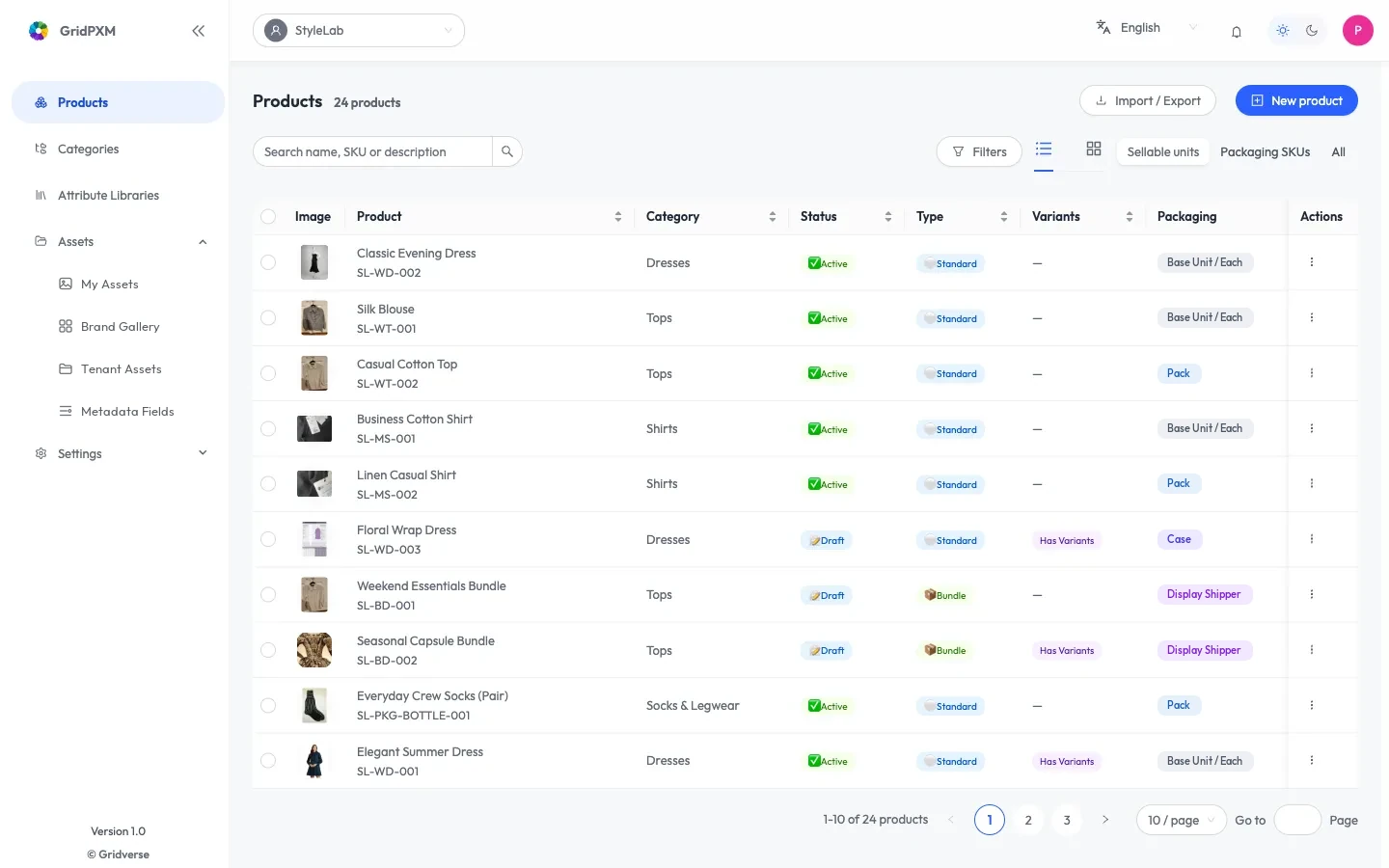Screen dimensions: 1389x868
Task: Sort by Status column arrows
Action: click(888, 217)
